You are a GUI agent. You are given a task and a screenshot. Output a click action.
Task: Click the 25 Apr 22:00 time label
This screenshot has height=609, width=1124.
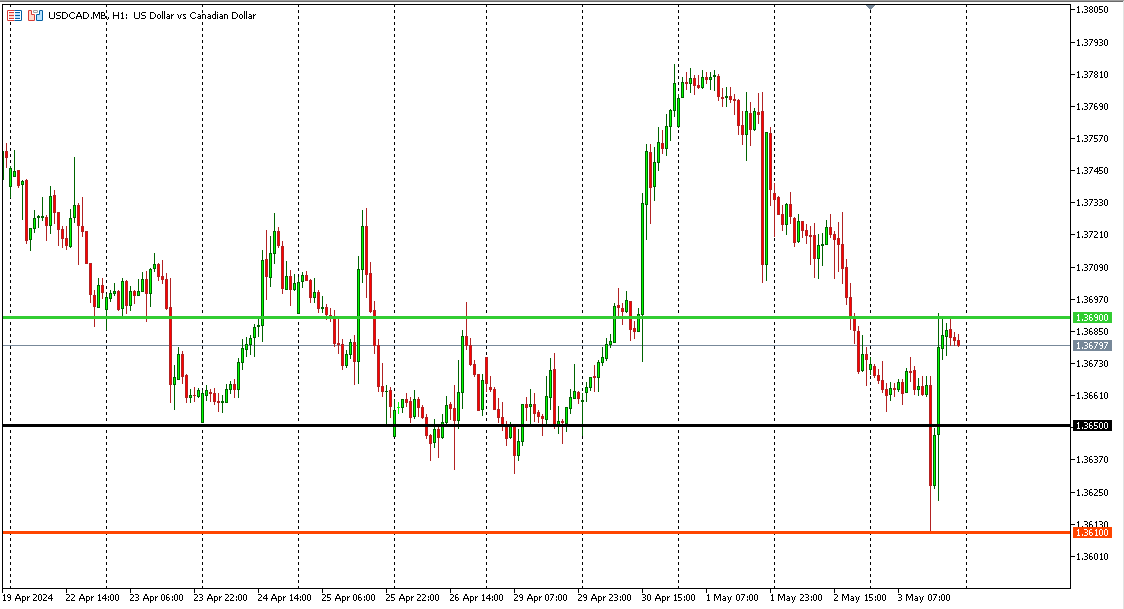(412, 598)
